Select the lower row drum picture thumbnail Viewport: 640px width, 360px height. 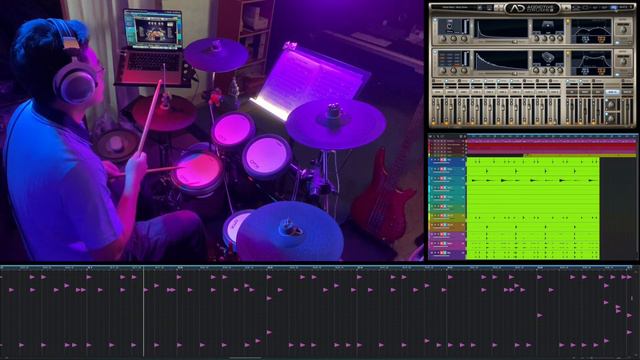[x=548, y=58]
